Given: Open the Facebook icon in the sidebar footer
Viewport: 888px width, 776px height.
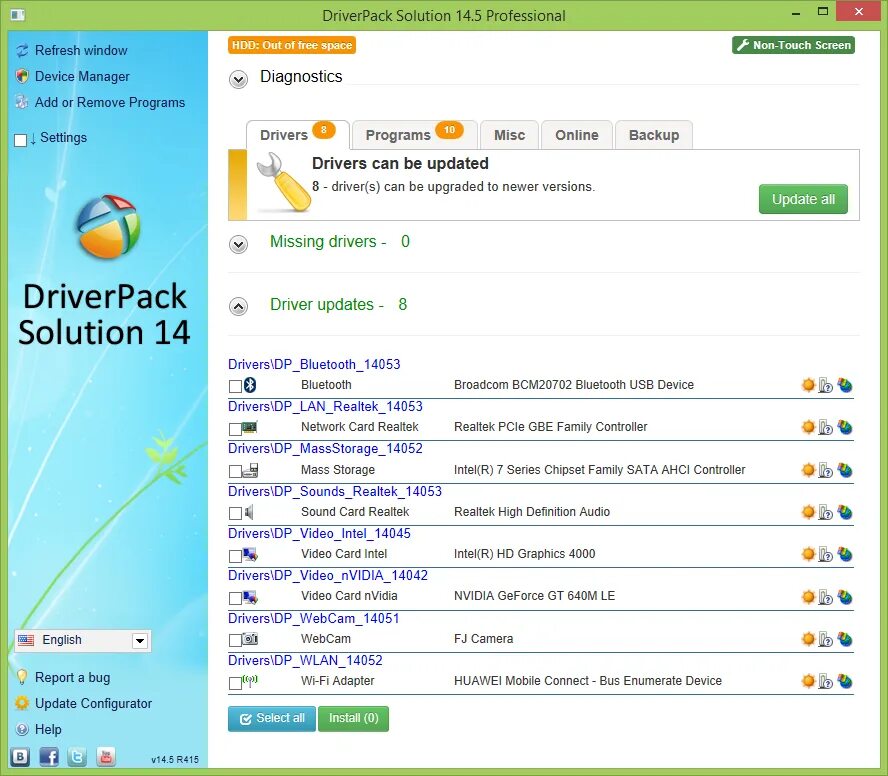Looking at the screenshot, I should click(49, 756).
